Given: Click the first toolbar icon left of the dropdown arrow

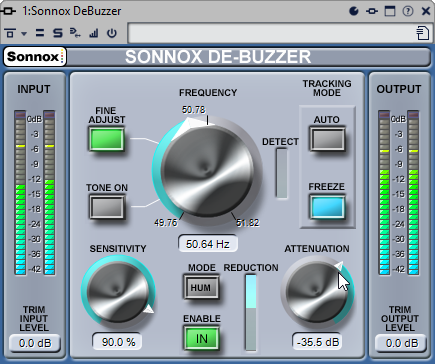Looking at the screenshot, I should 10,33.
